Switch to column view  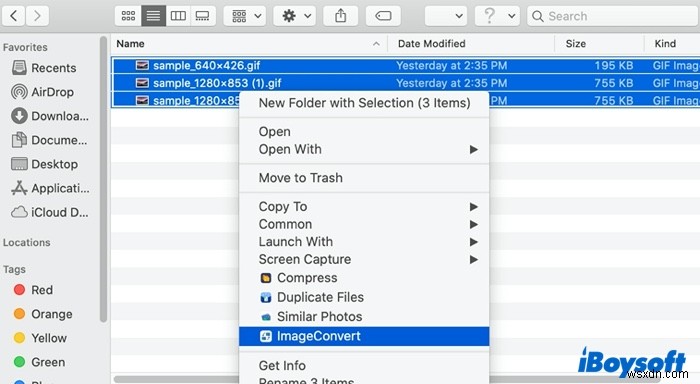(178, 16)
